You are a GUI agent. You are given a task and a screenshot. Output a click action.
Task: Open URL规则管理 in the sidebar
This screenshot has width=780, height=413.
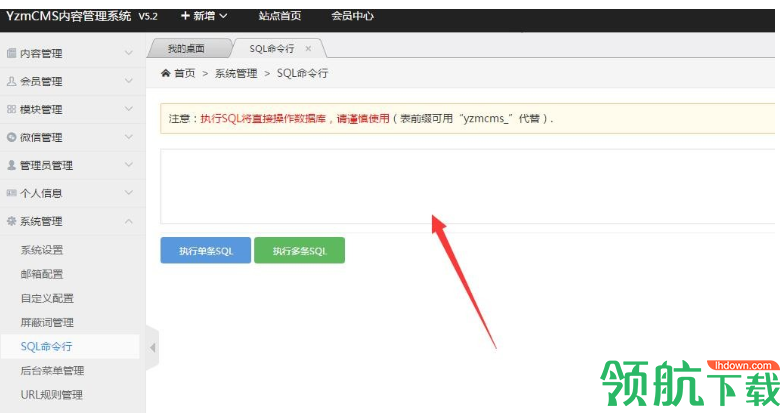52,395
